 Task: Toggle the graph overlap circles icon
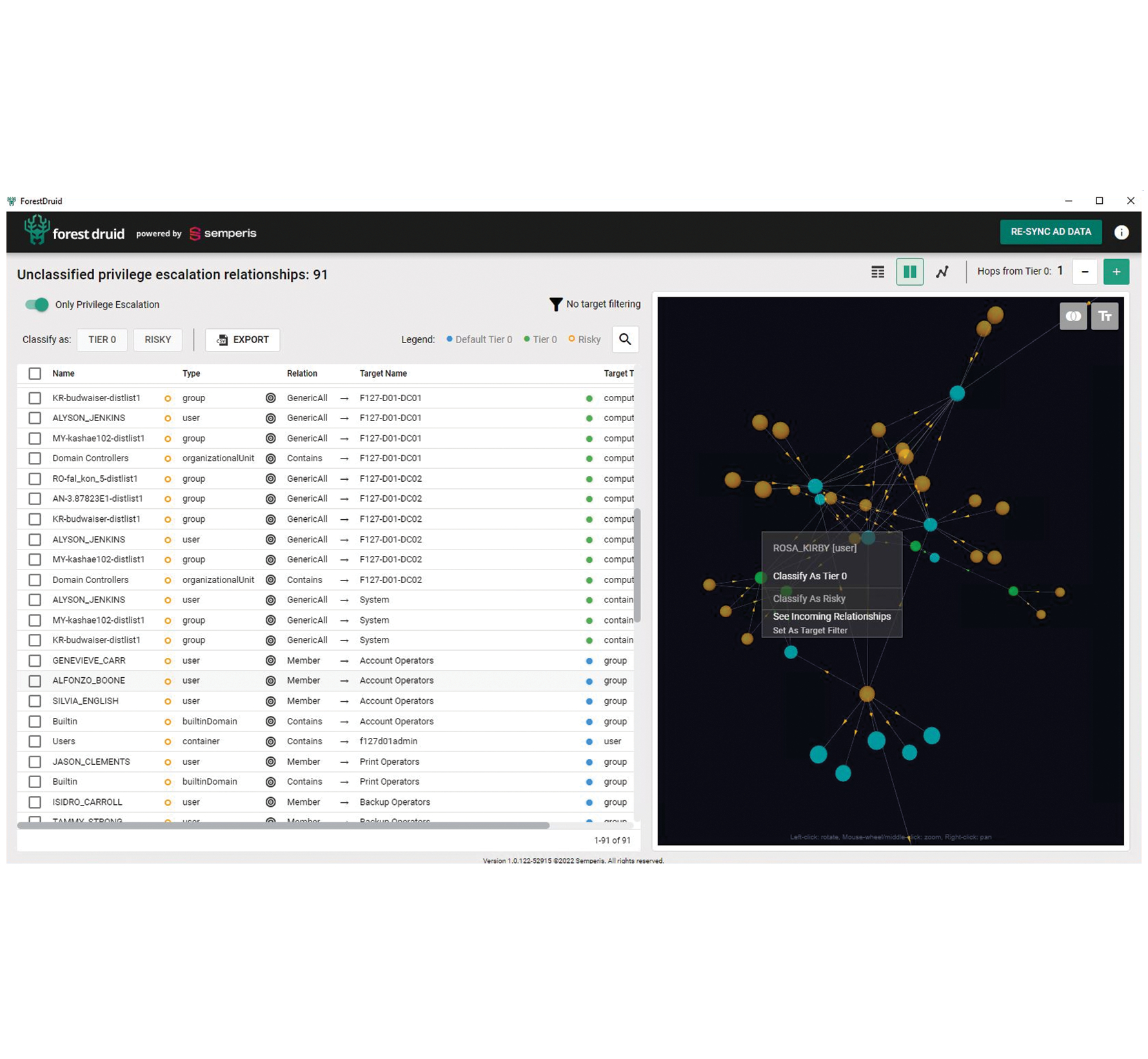click(x=1073, y=316)
